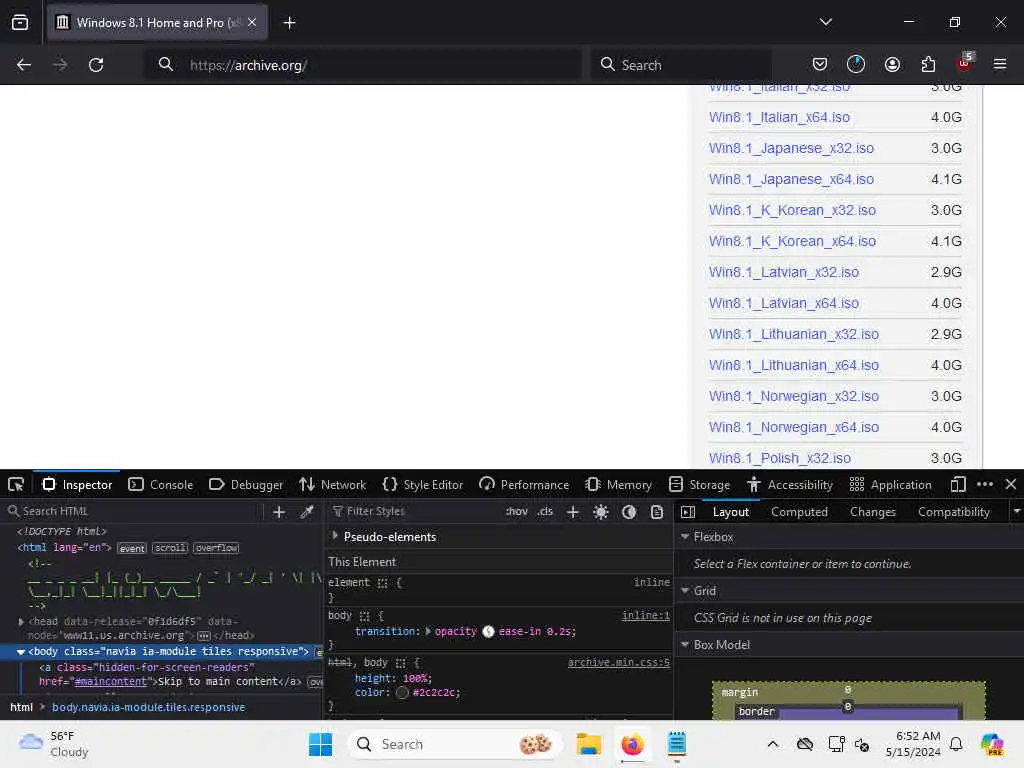Open the Accessibility tab
This screenshot has height=768, width=1024.
click(790, 485)
